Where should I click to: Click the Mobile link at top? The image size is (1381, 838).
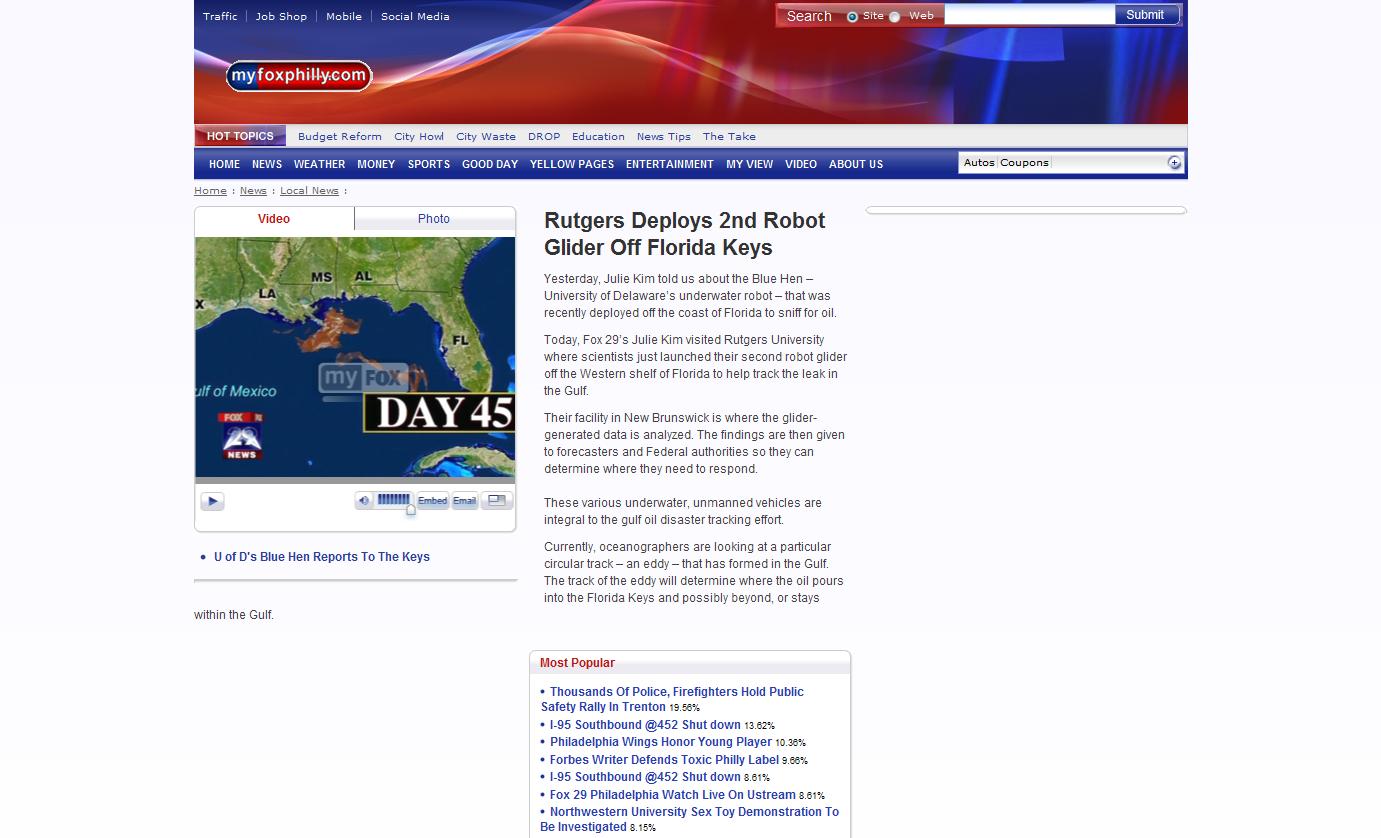(x=344, y=16)
